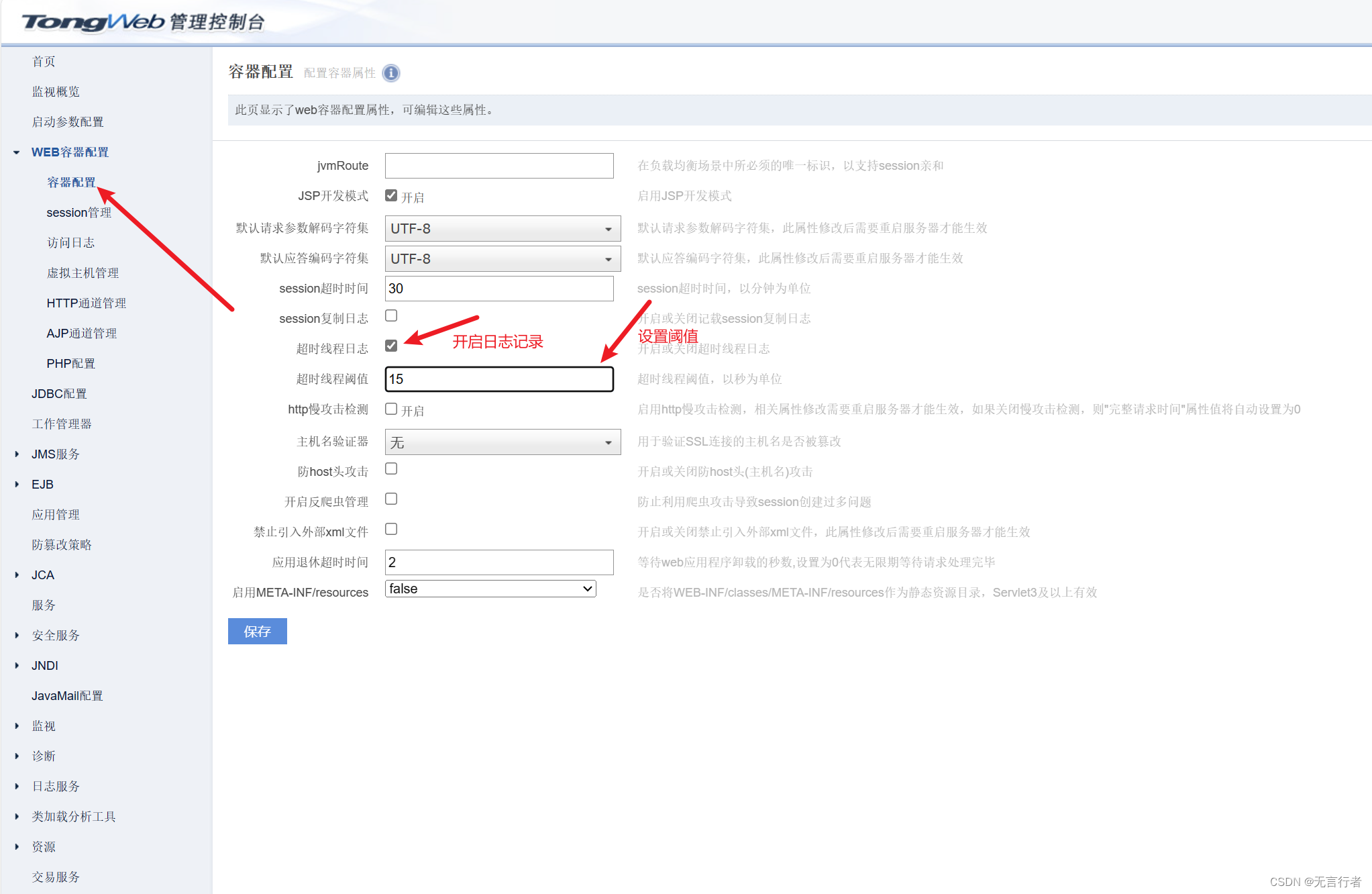Image resolution: width=1372 pixels, height=894 pixels.
Task: Enable http慢攻击检测 checkbox
Action: [391, 409]
